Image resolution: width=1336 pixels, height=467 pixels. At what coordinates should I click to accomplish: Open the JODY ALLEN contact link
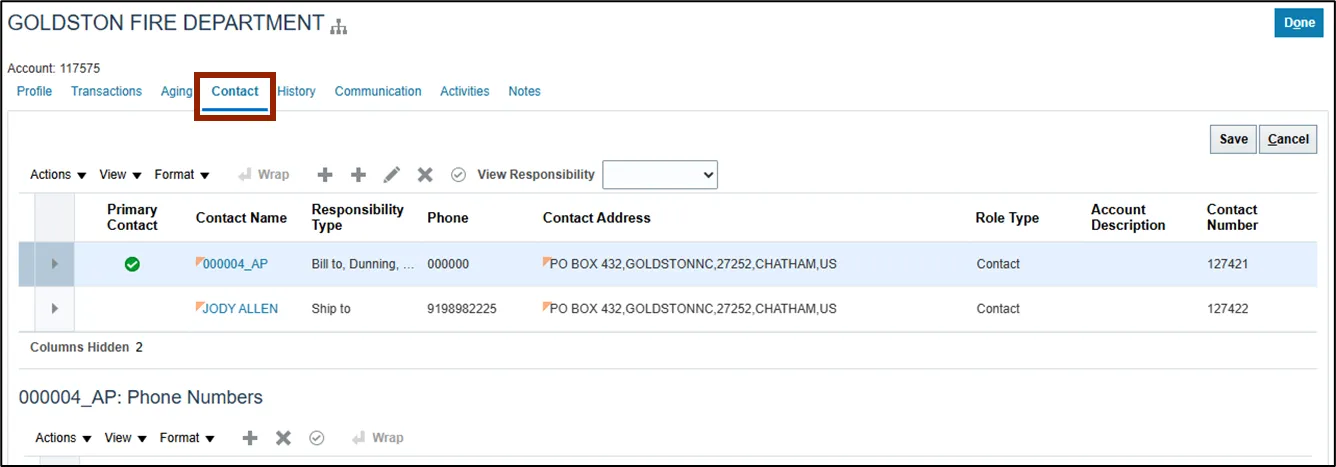tap(240, 309)
